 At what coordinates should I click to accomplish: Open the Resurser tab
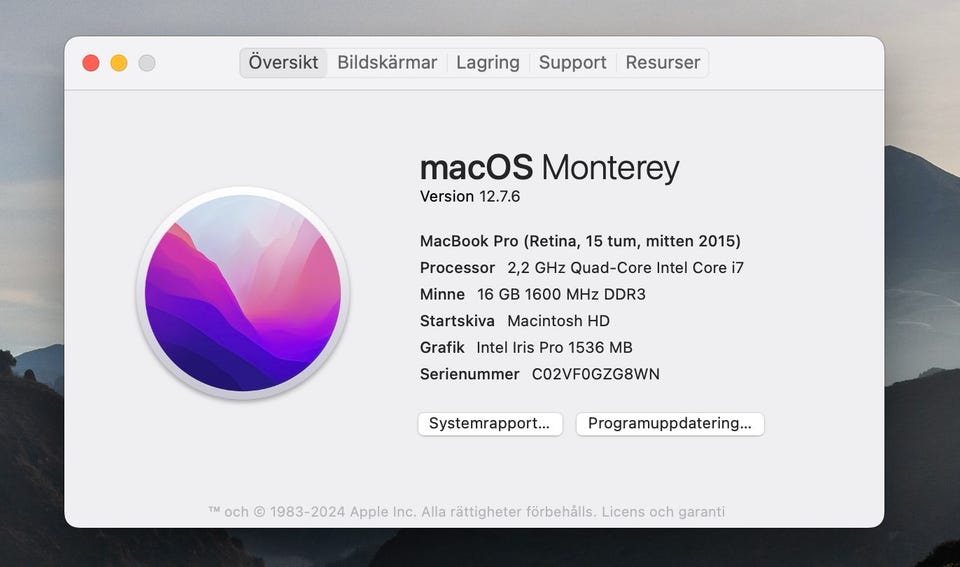(x=662, y=62)
